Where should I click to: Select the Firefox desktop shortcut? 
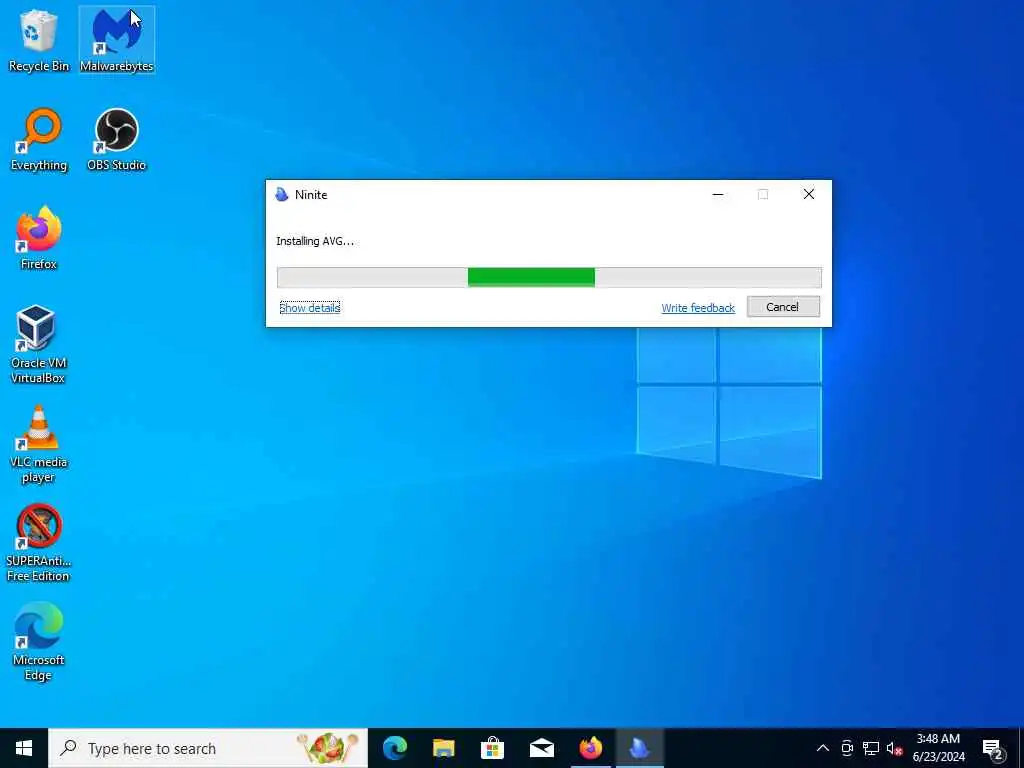(39, 238)
